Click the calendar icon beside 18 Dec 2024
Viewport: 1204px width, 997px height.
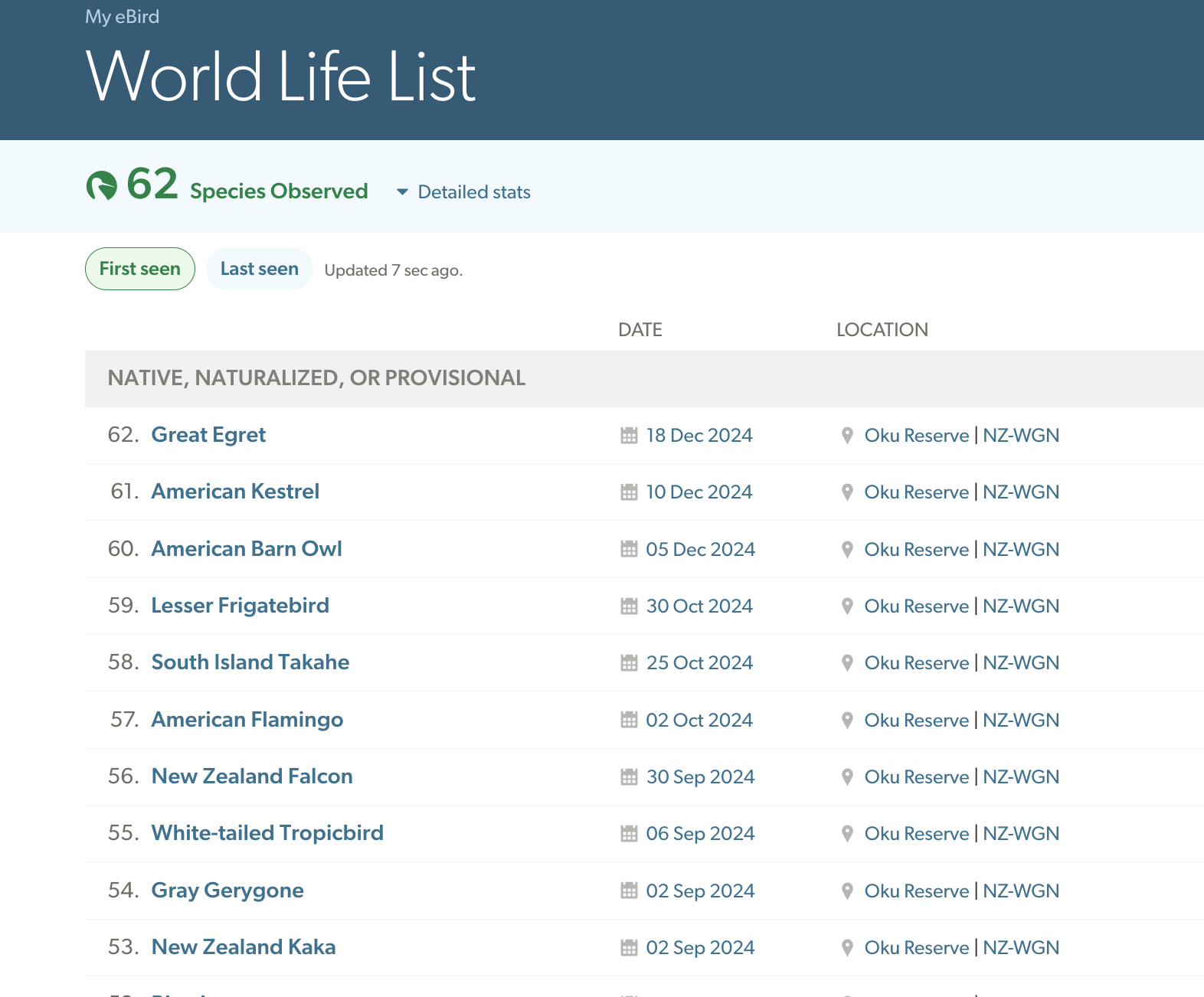coord(629,436)
